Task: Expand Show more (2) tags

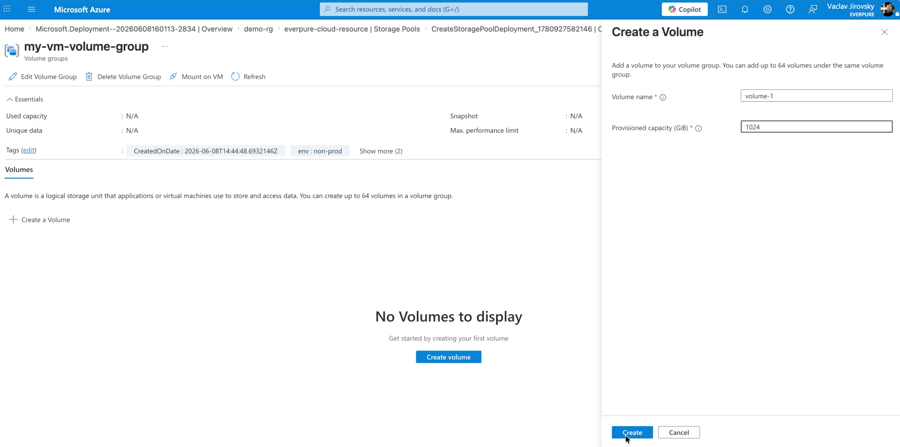Action: click(381, 151)
